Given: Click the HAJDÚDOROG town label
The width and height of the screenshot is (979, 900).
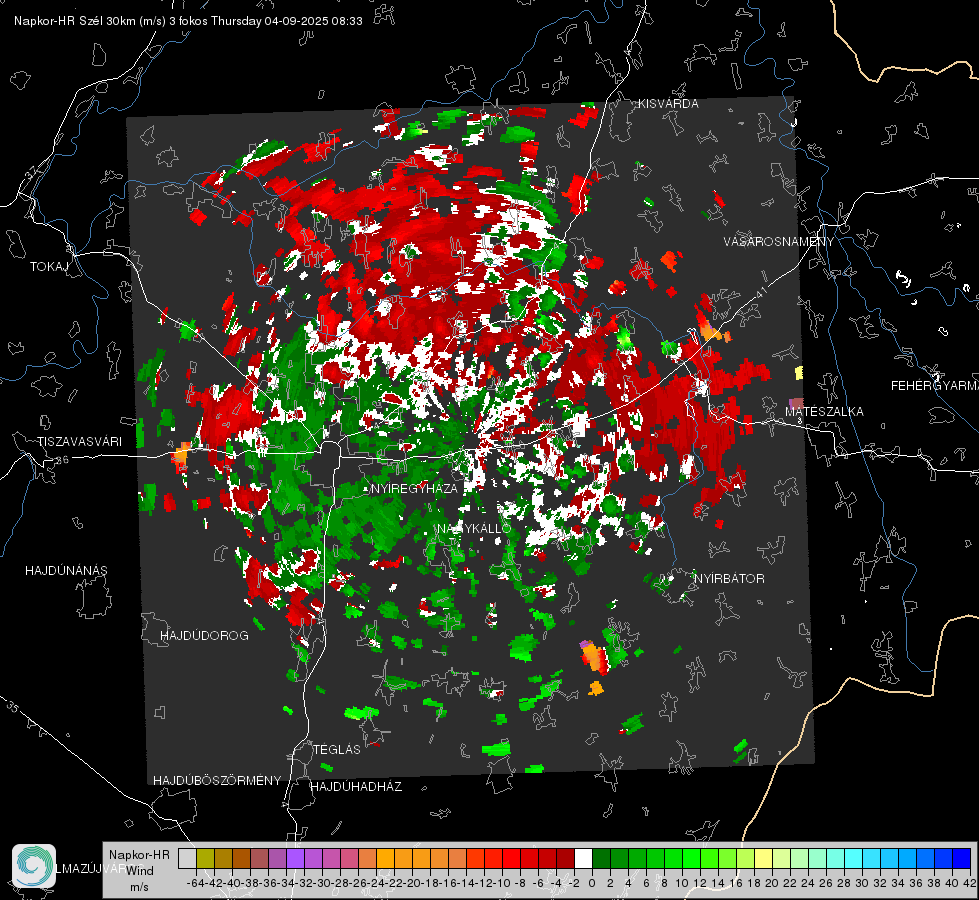Looking at the screenshot, I should click(x=204, y=635).
